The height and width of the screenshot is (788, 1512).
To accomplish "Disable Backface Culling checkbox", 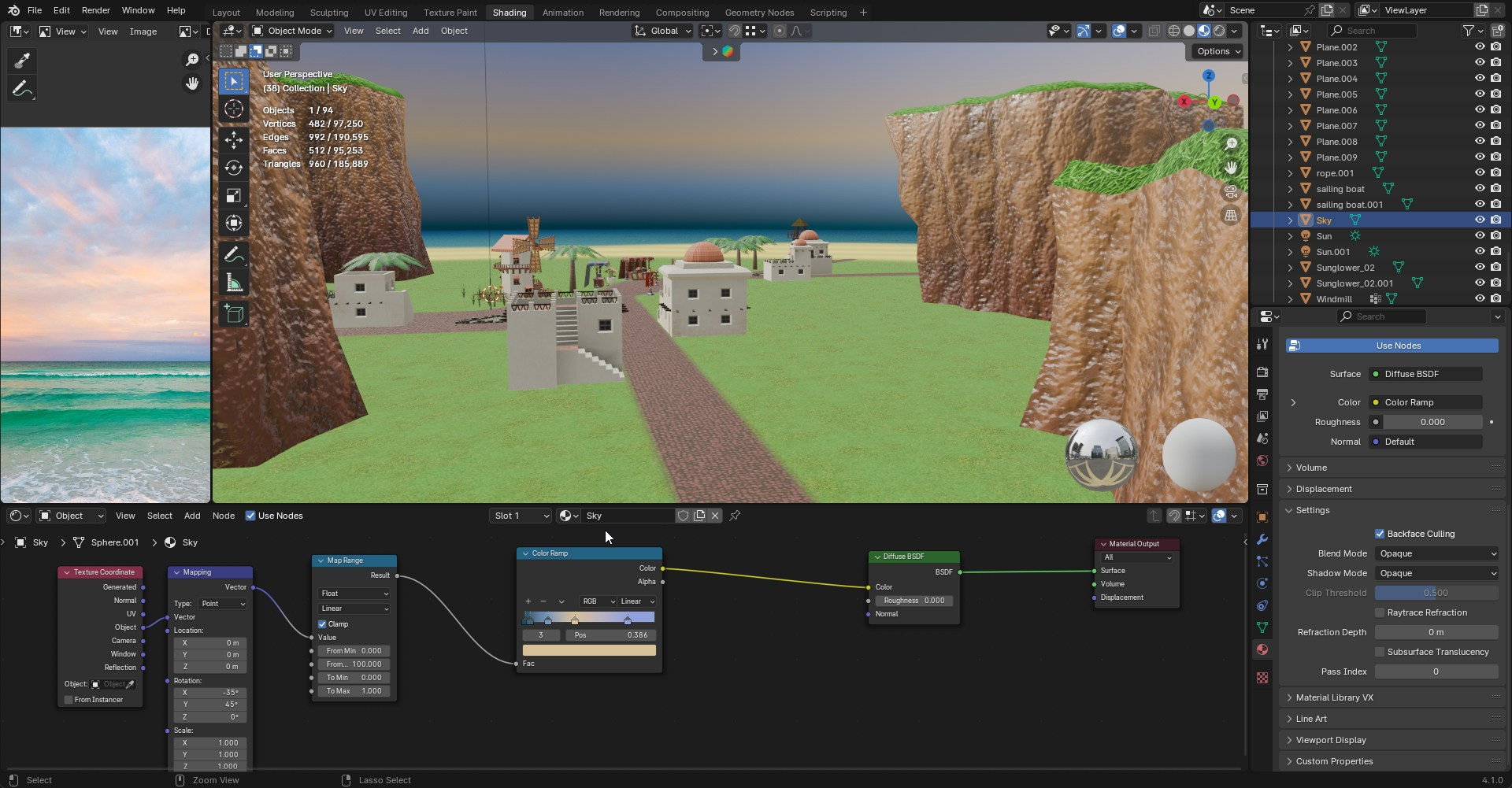I will tap(1380, 534).
